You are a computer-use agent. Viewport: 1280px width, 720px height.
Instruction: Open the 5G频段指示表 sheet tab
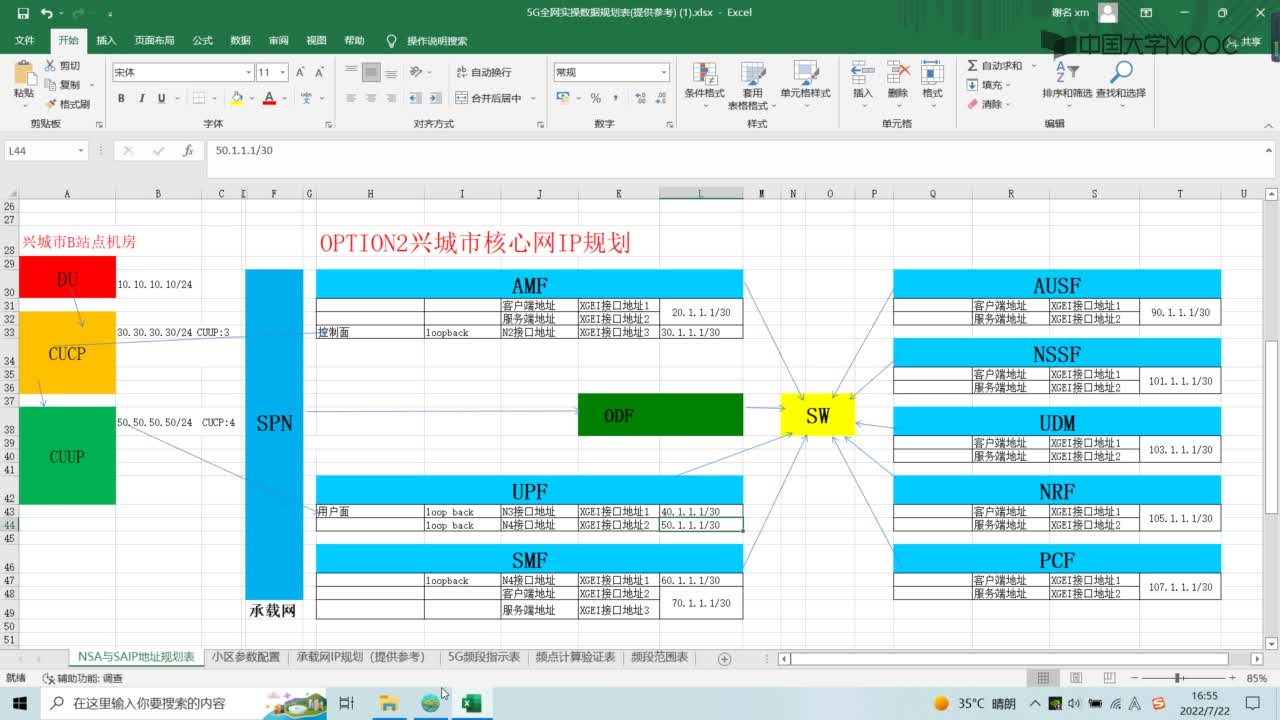tap(484, 657)
